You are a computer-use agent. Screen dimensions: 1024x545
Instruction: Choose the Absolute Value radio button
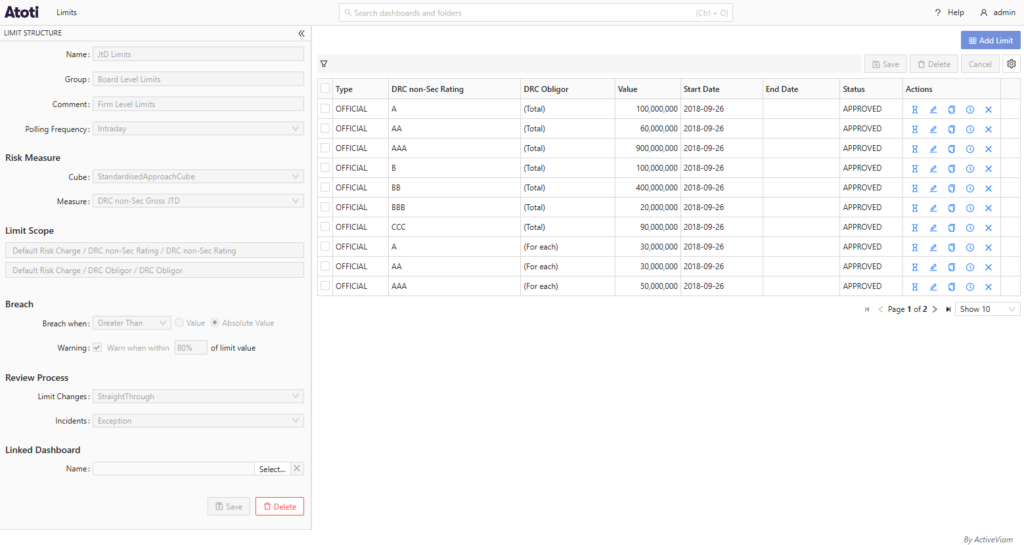point(214,323)
